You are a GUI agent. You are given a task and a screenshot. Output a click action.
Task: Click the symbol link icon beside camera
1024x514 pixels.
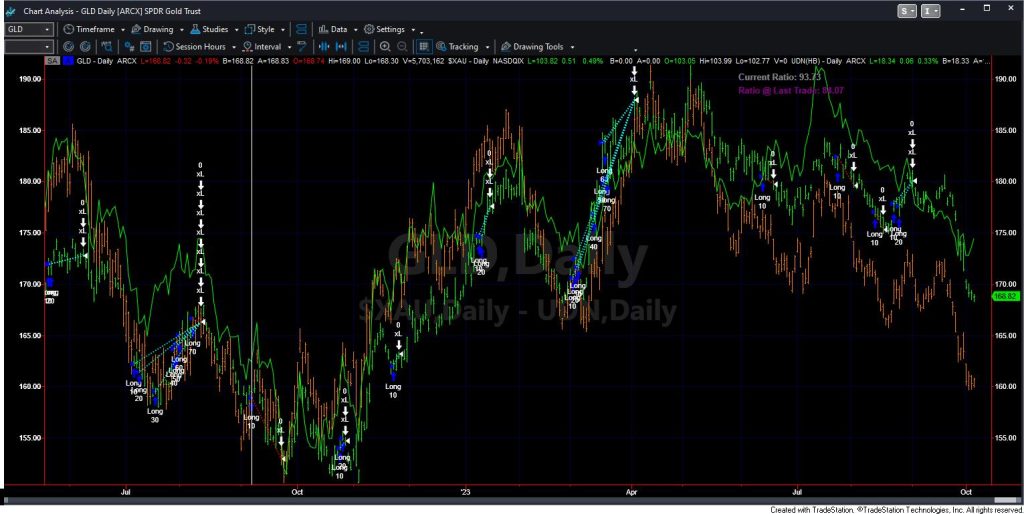pyautogui.click(x=129, y=47)
